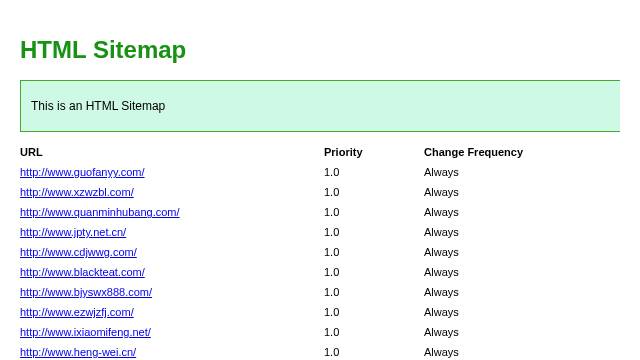
Task: Select priority 1.0 in quanminhubang.com row
Action: coord(331,212)
